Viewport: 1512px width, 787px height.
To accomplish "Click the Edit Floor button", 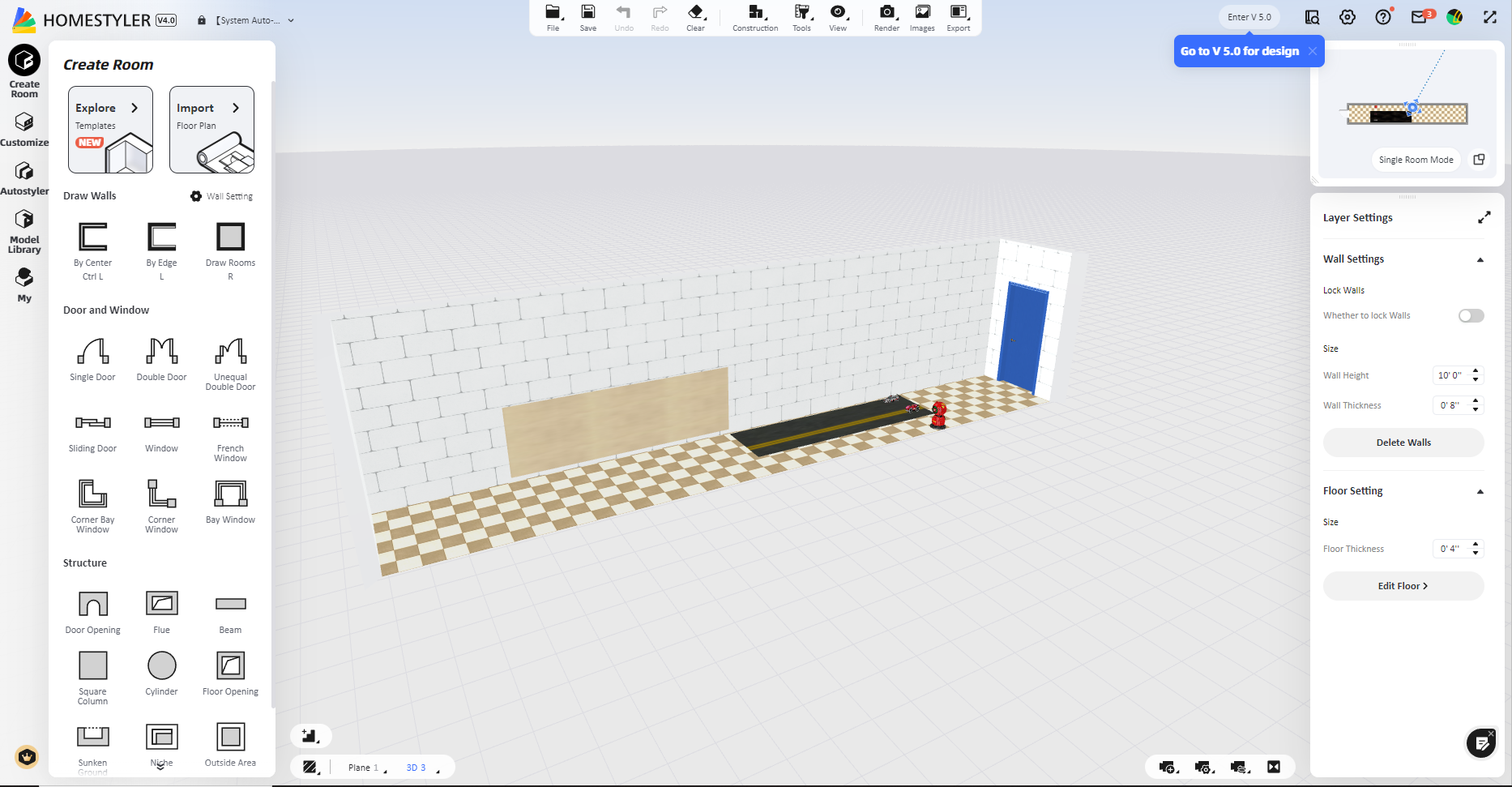I will tap(1403, 585).
